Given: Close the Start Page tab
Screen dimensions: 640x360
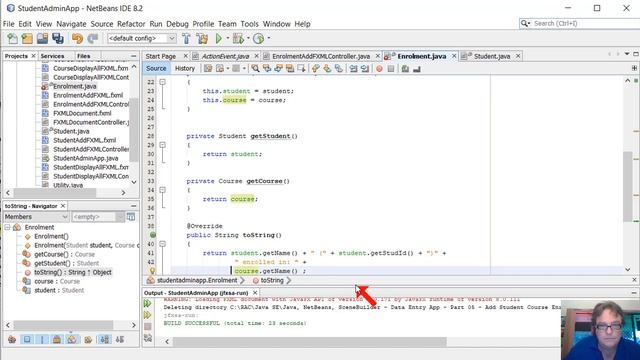Looking at the screenshot, I should 186,56.
